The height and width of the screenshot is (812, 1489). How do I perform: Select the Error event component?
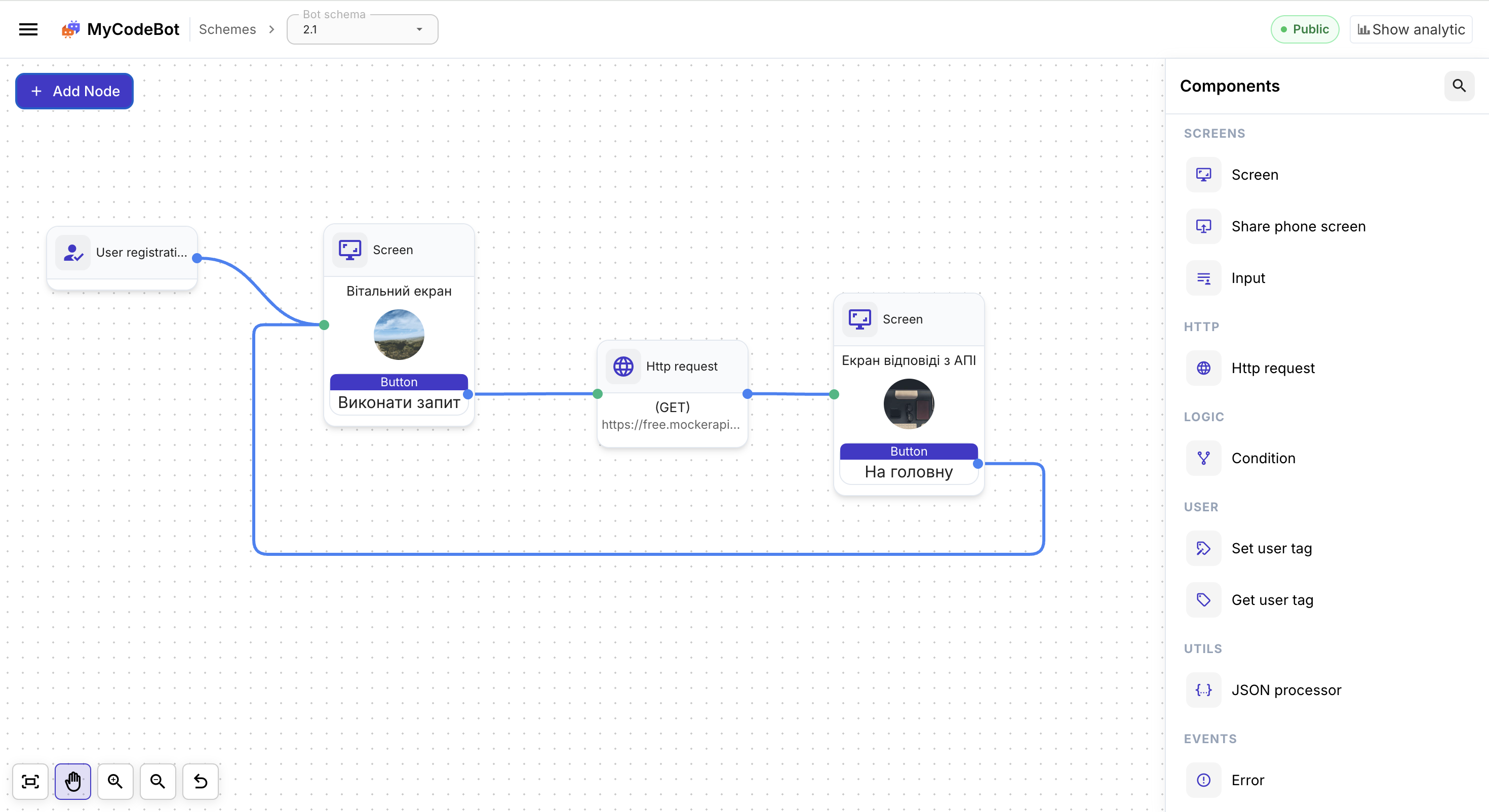(x=1247, y=780)
